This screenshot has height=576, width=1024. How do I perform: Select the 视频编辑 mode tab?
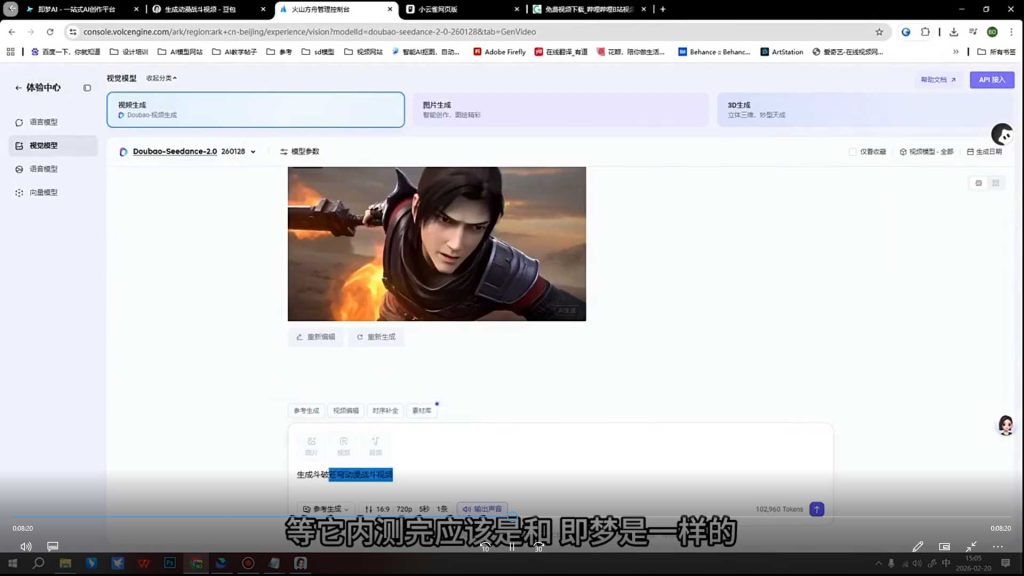(x=345, y=411)
